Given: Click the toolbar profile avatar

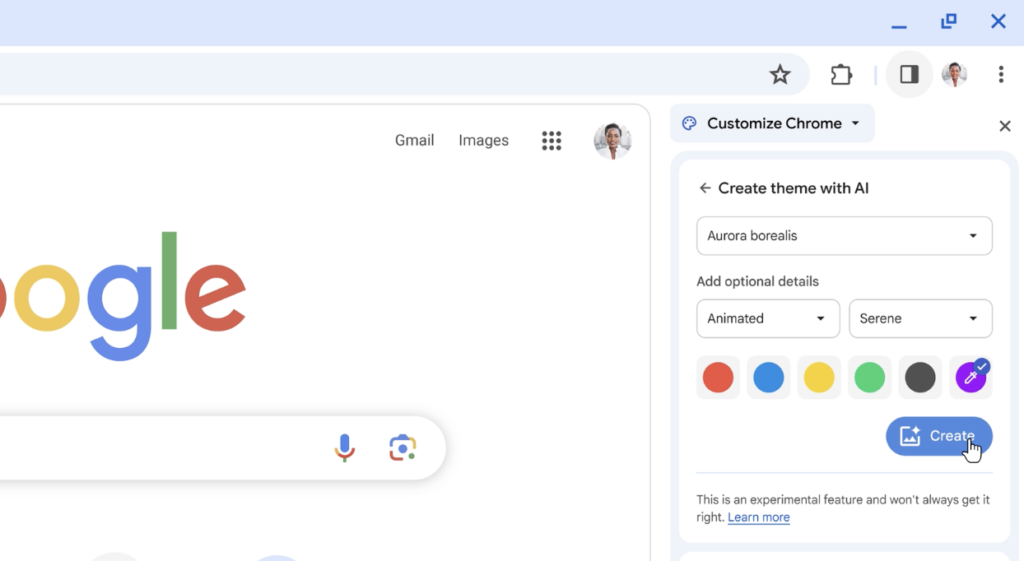Looking at the screenshot, I should coord(955,75).
